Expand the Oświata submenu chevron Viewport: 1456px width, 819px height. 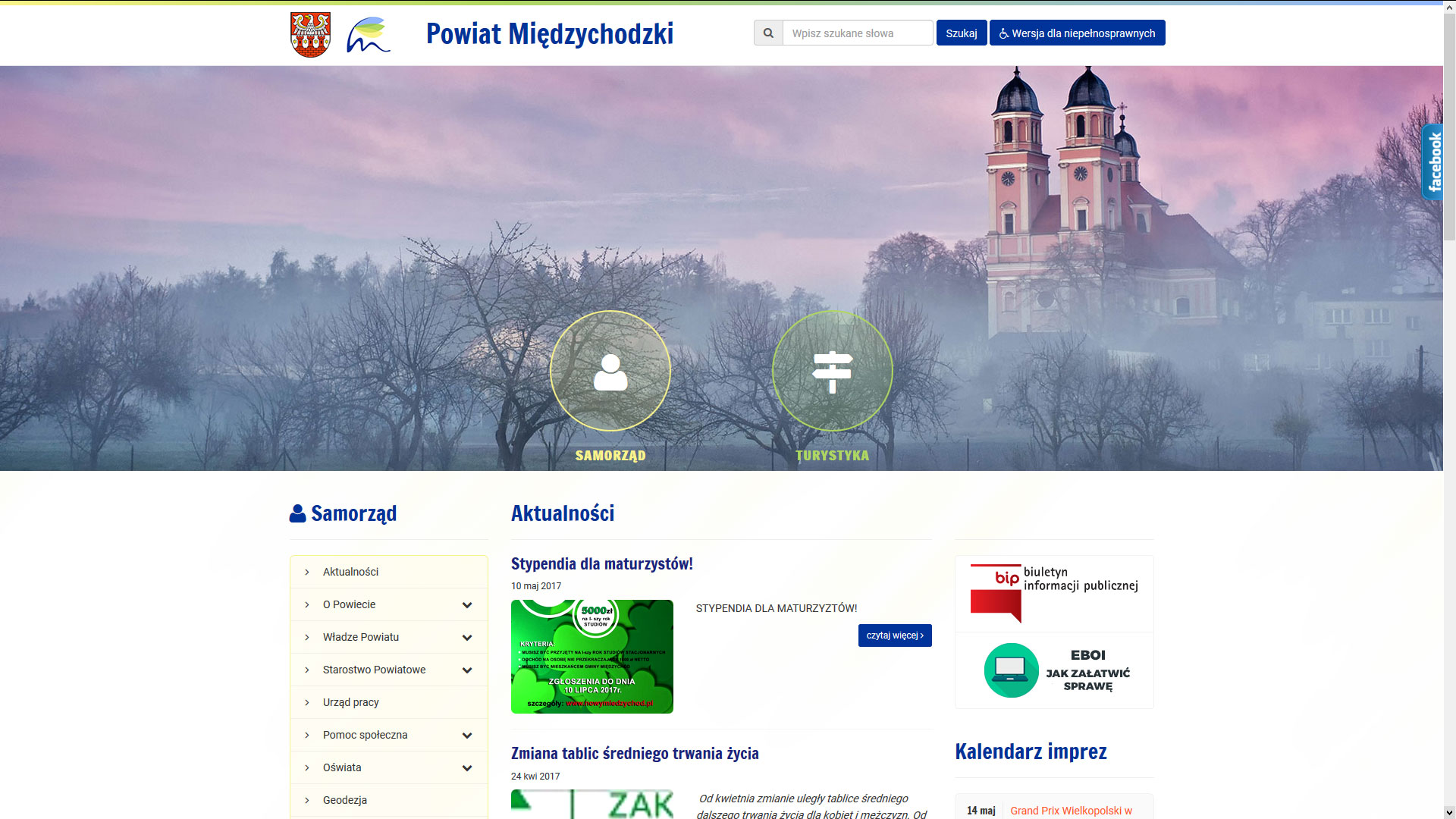click(467, 768)
